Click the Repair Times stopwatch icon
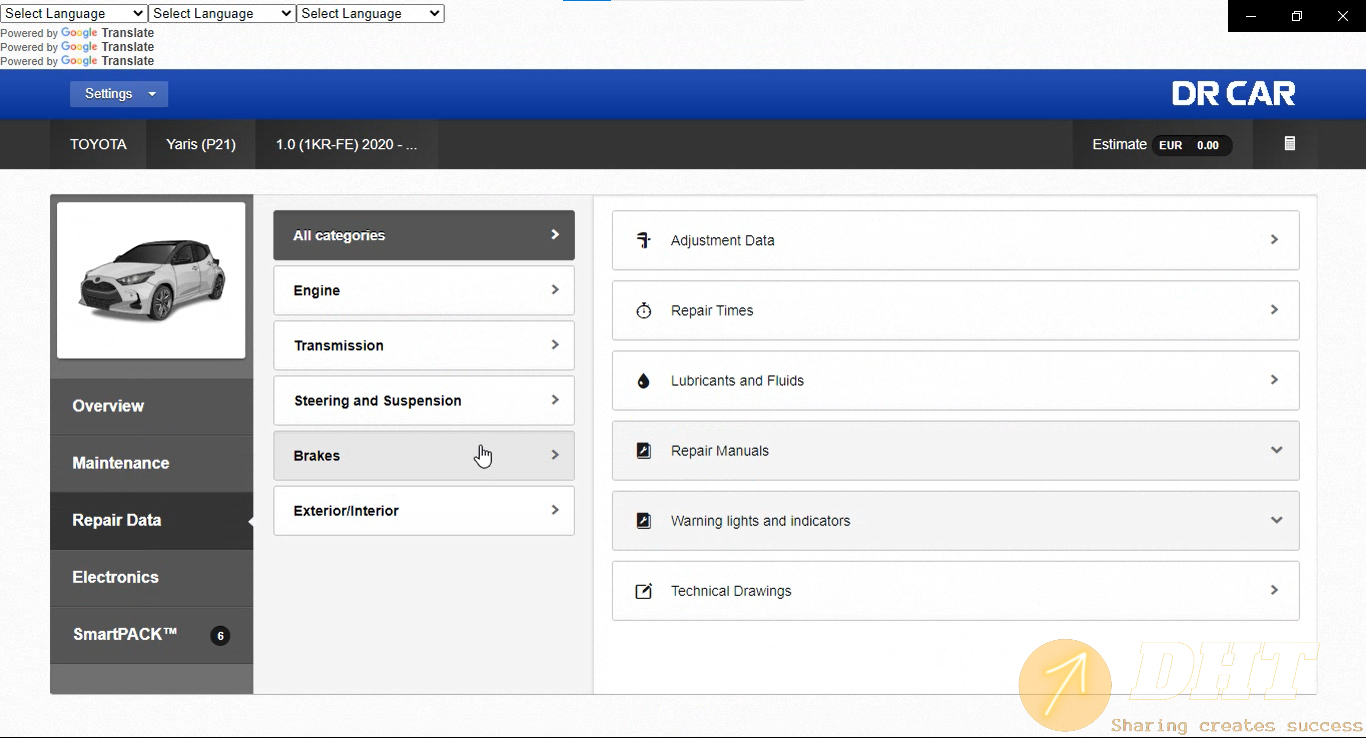Viewport: 1366px width, 738px height. pos(644,311)
